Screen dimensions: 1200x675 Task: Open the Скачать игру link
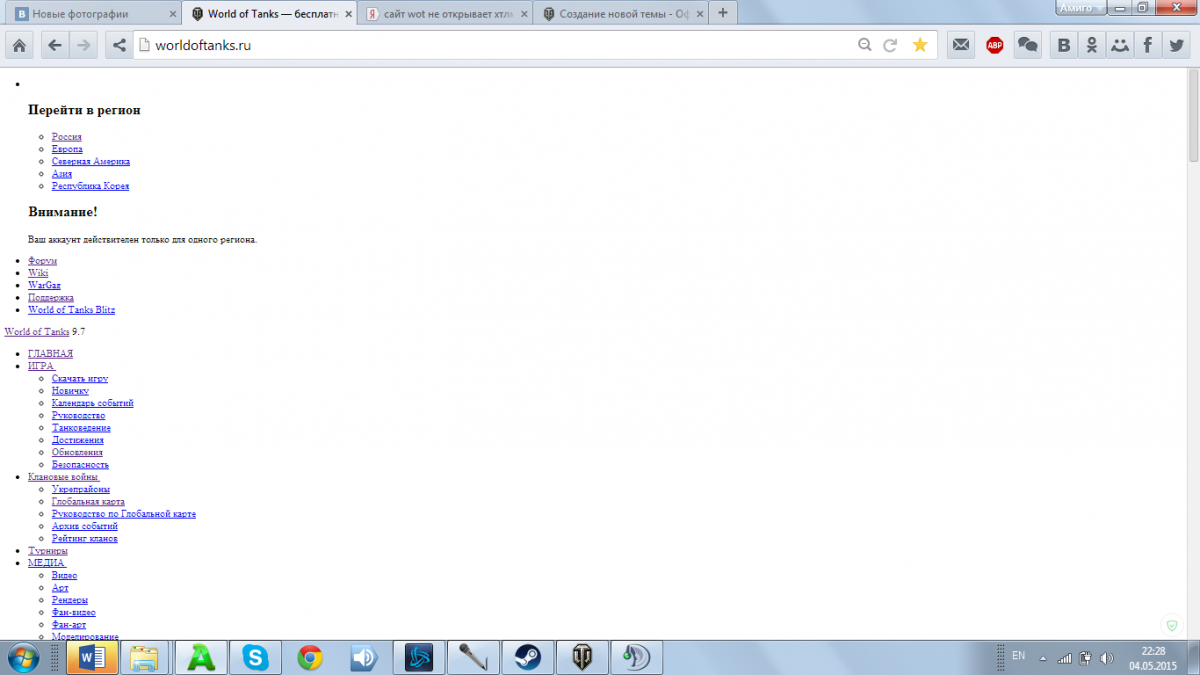[x=80, y=379]
